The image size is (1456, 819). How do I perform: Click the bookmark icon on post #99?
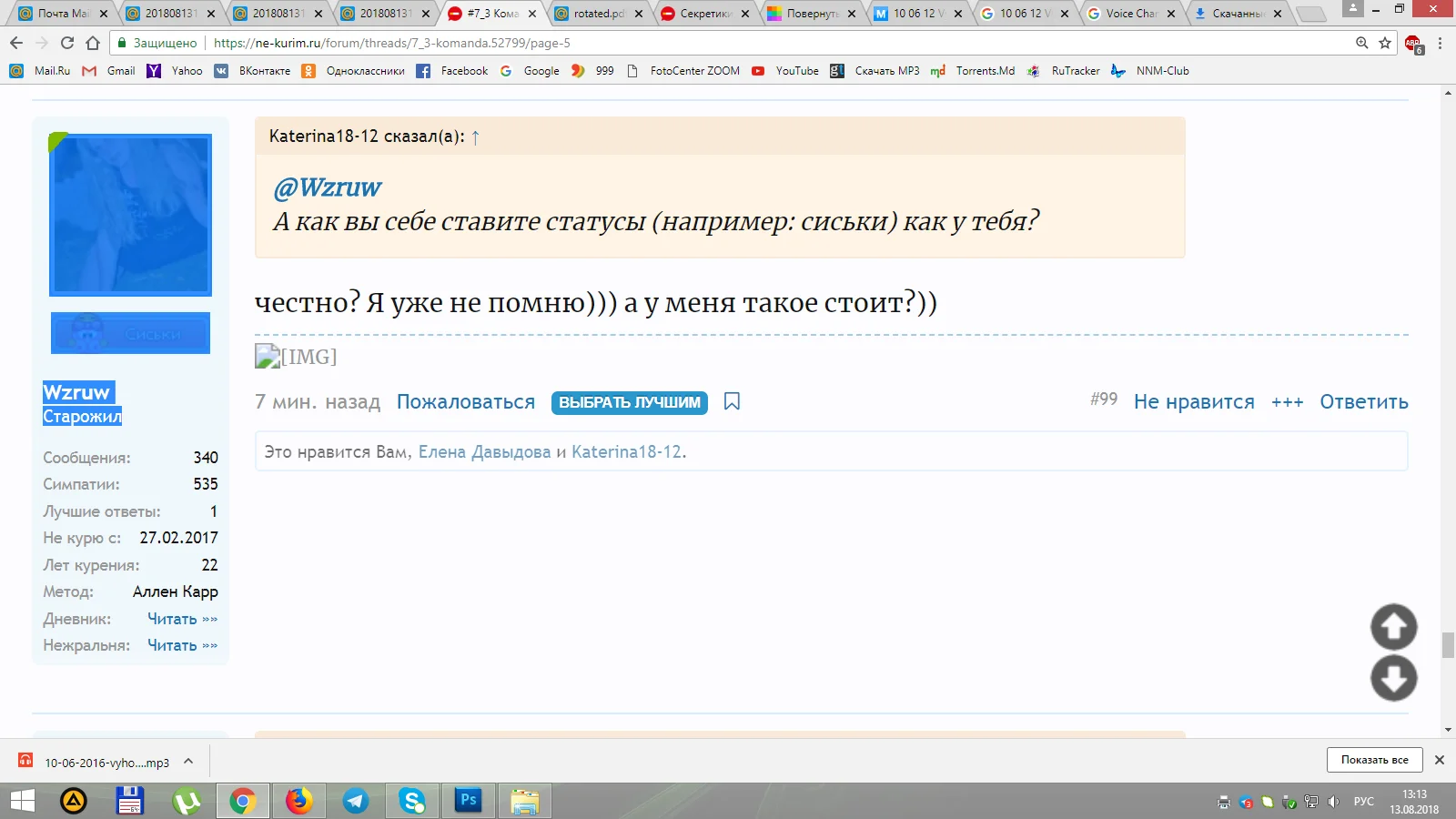[732, 401]
